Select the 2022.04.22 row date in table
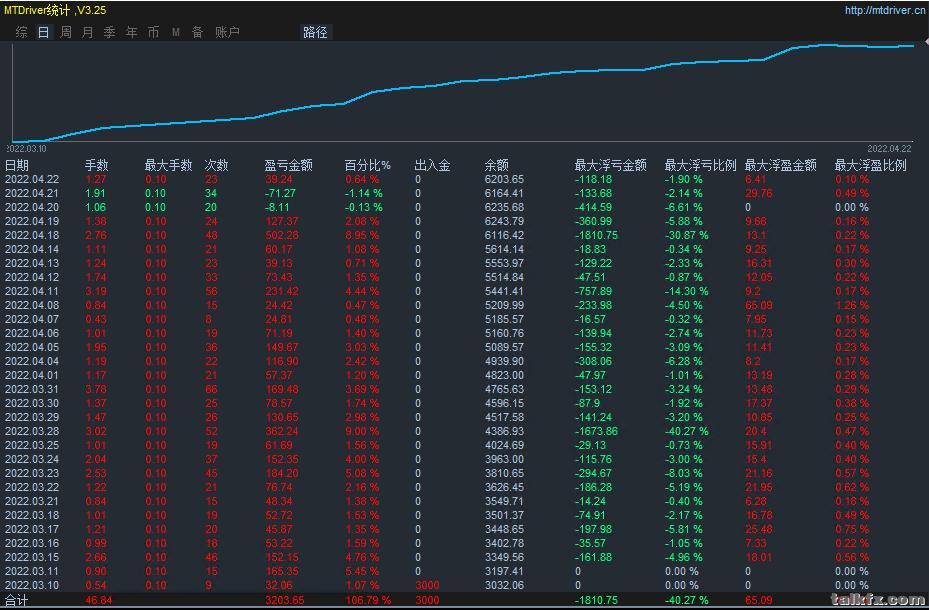929x610 pixels. (32, 179)
